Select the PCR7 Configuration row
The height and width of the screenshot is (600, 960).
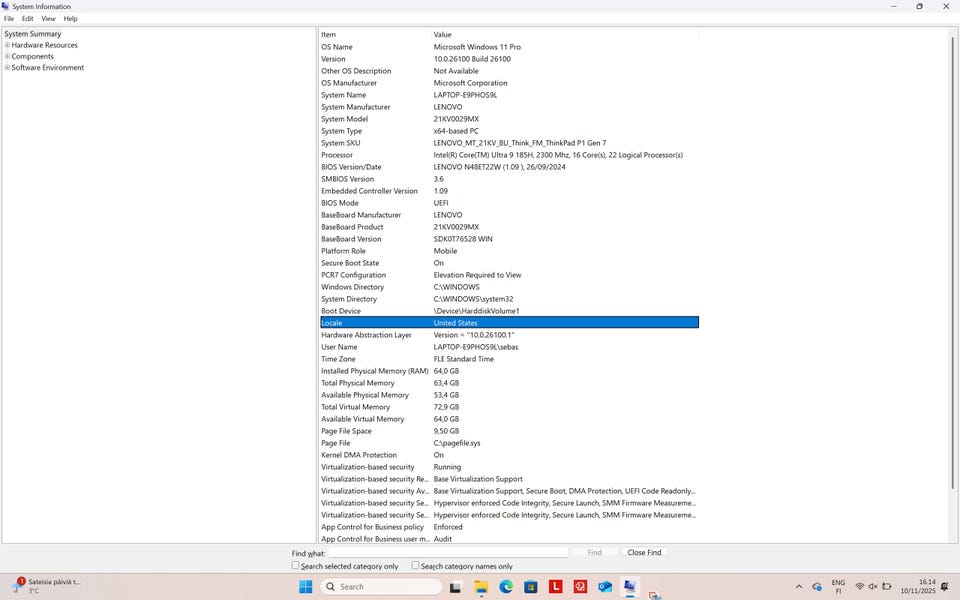click(509, 275)
